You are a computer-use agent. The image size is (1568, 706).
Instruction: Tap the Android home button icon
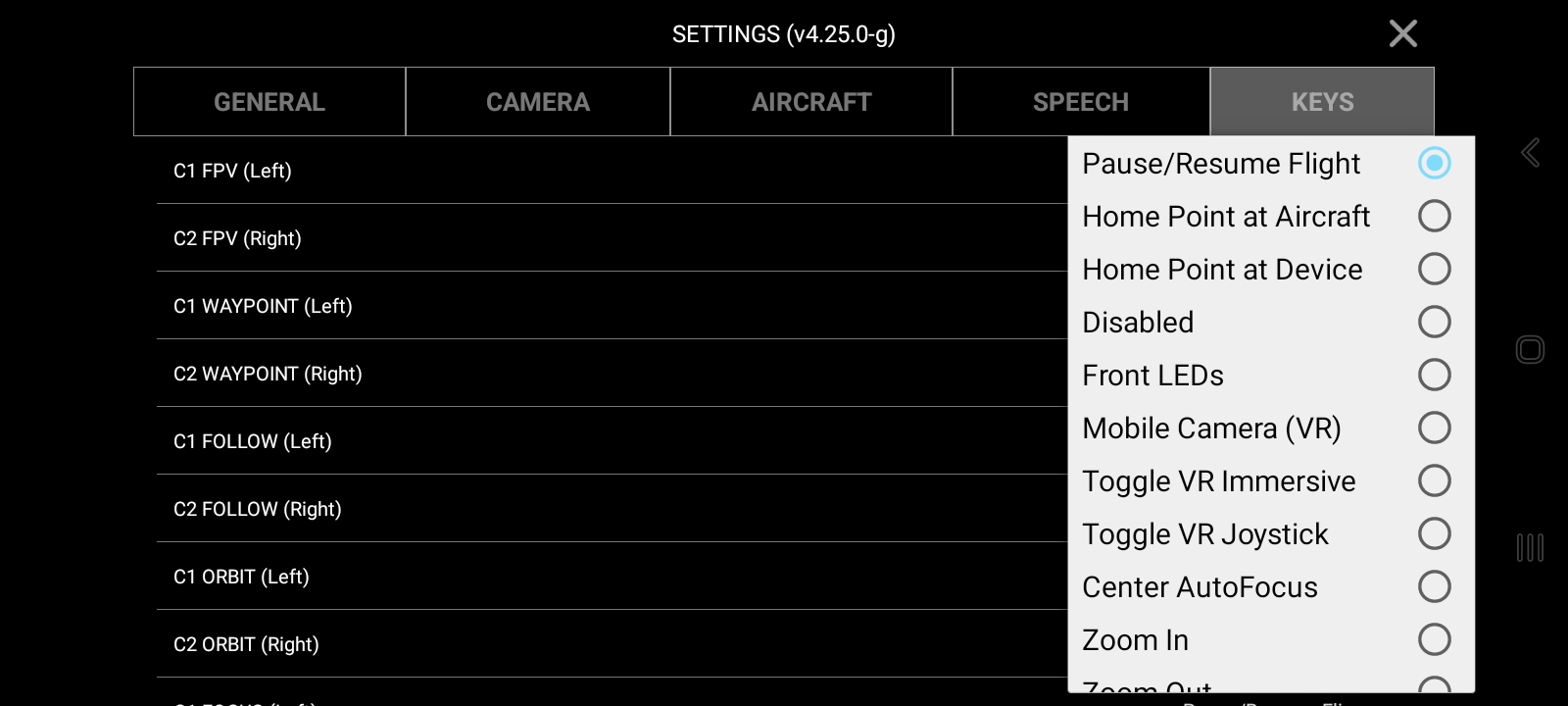(x=1530, y=350)
